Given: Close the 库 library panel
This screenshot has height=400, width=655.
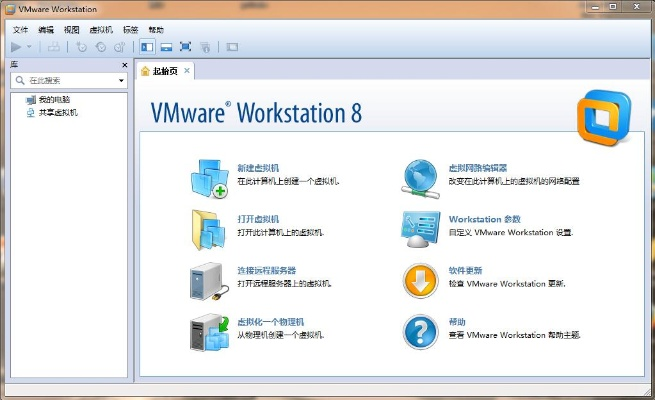Looking at the screenshot, I should point(124,65).
